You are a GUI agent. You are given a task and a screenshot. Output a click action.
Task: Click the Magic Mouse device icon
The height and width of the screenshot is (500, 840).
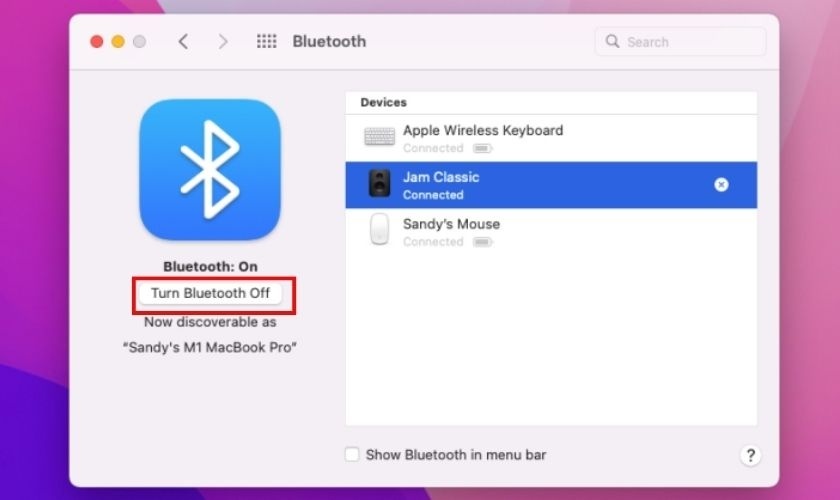(379, 229)
